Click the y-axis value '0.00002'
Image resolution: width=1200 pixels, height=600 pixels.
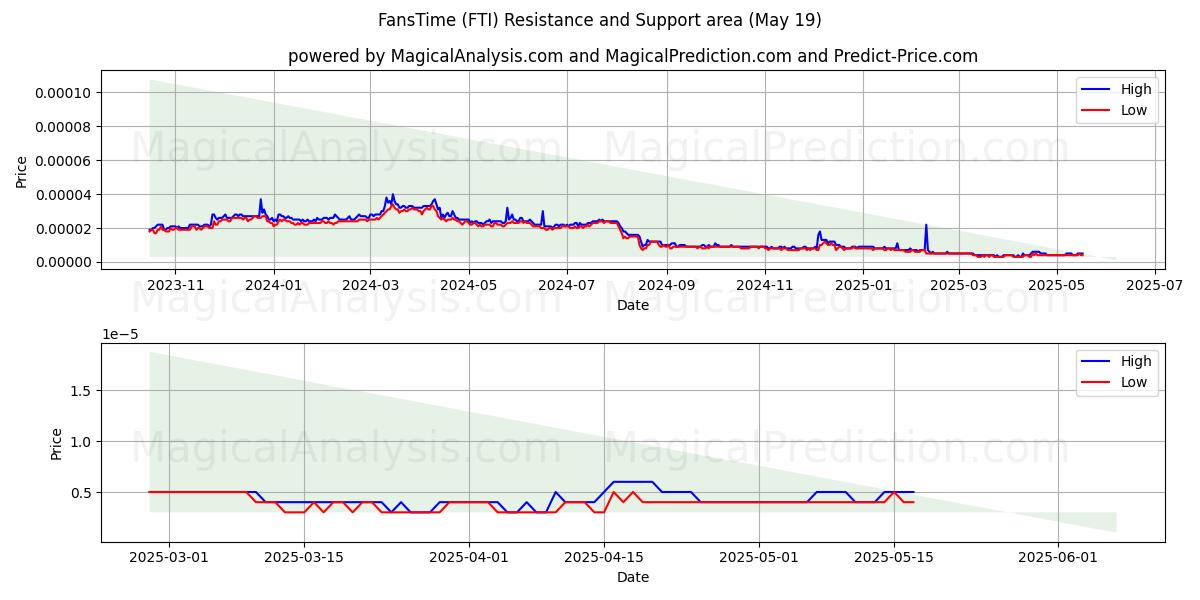(x=63, y=229)
